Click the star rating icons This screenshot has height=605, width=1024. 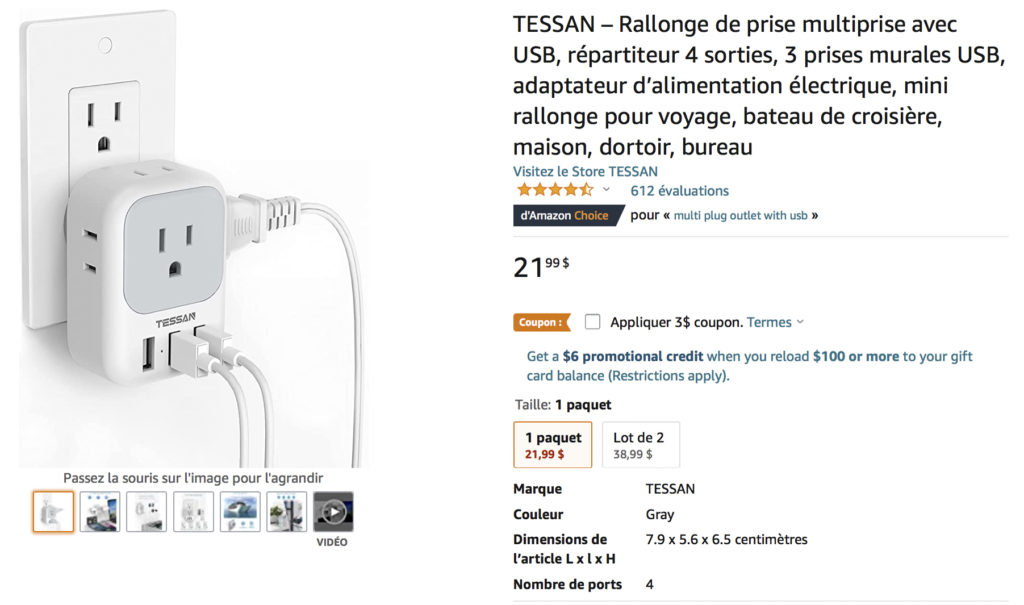[x=554, y=190]
